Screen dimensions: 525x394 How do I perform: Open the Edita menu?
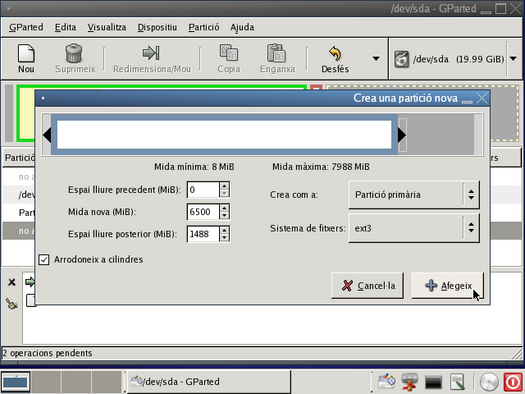pyautogui.click(x=65, y=27)
